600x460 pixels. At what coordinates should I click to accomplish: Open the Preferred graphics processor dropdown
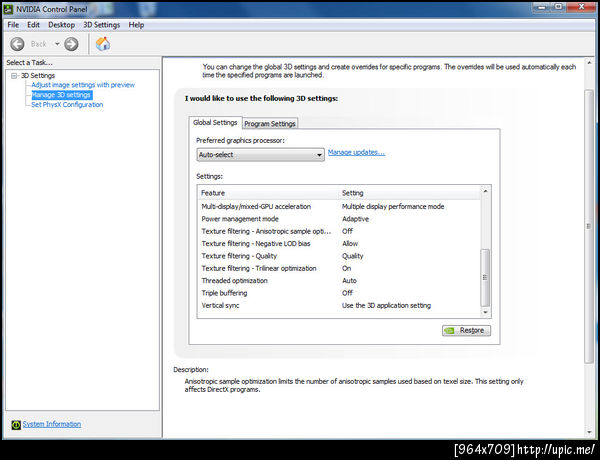261,155
